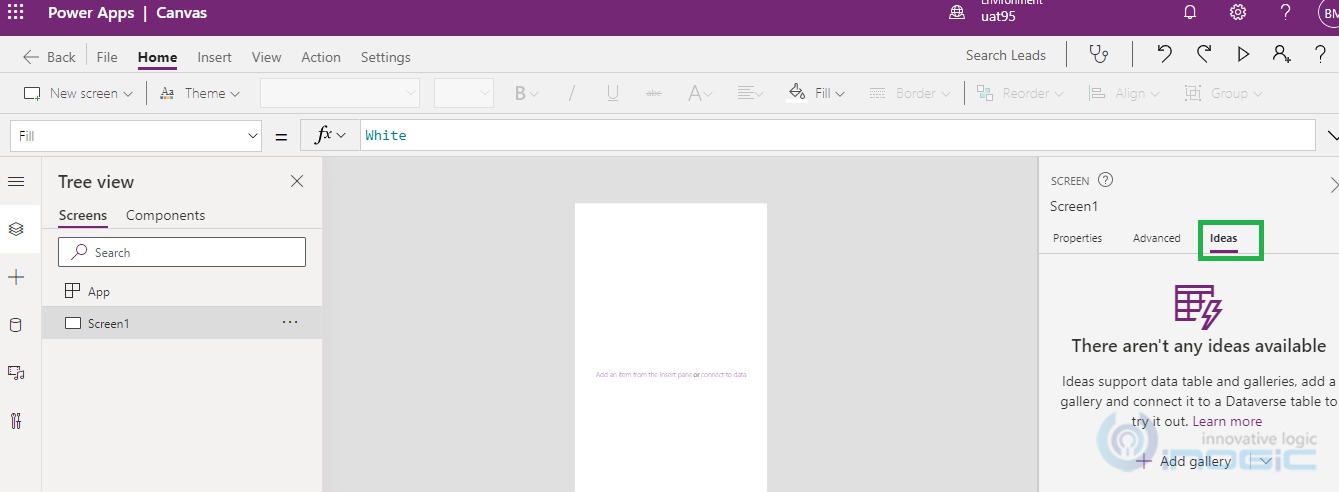
Task: Open the notifications bell
Action: coord(1190,13)
